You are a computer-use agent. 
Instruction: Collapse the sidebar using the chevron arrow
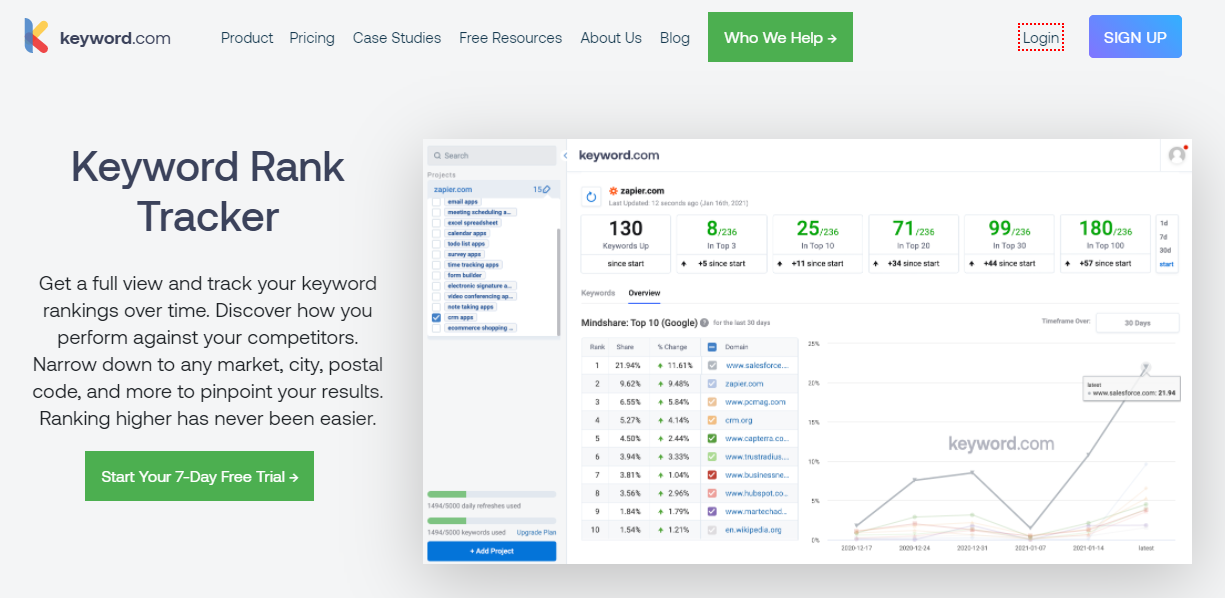(x=565, y=156)
